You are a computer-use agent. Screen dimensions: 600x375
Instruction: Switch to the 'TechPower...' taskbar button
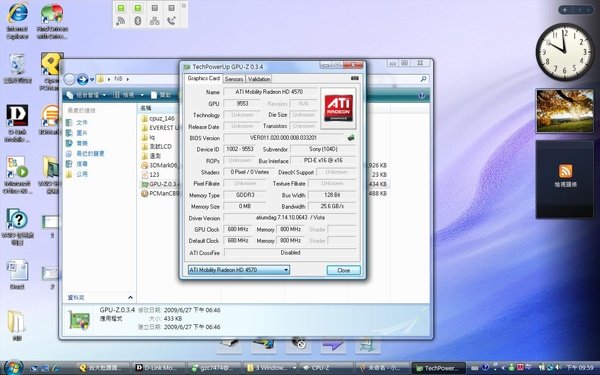[439, 368]
